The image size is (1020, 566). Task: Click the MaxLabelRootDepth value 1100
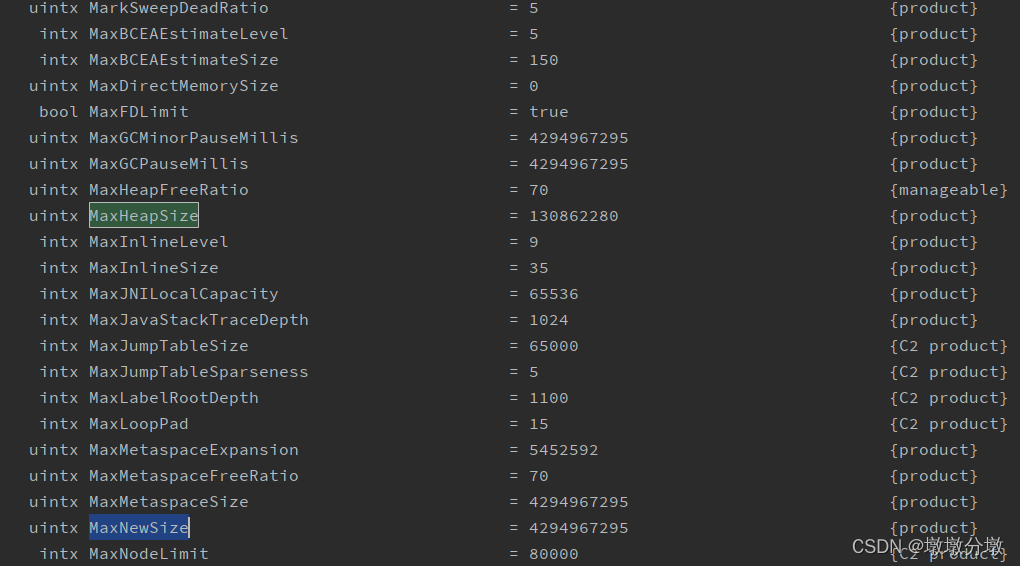coord(548,398)
